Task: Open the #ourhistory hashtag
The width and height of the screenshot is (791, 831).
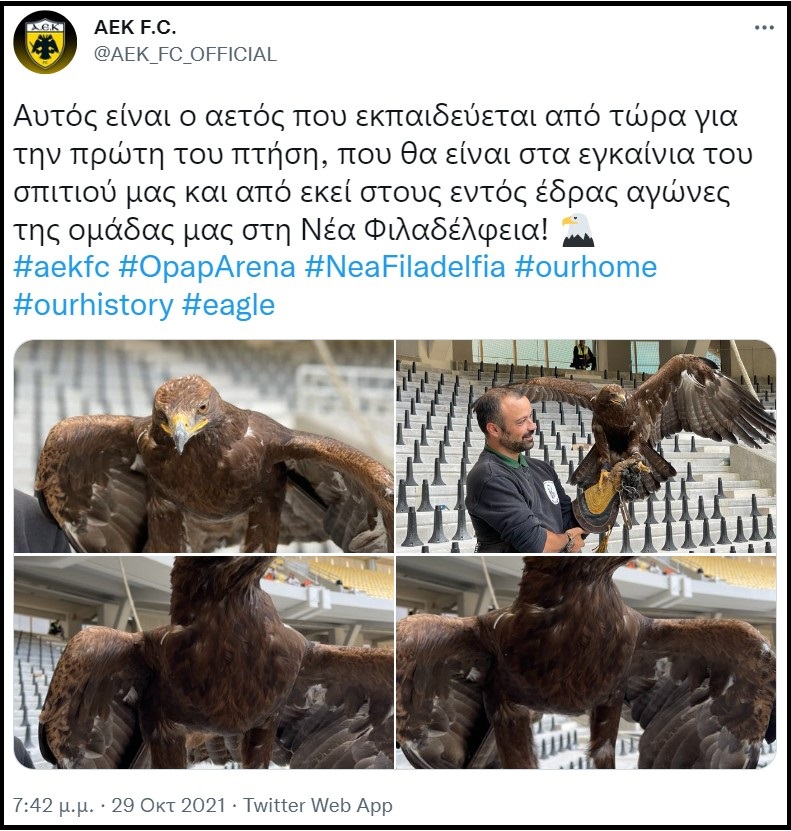Action: (x=93, y=305)
